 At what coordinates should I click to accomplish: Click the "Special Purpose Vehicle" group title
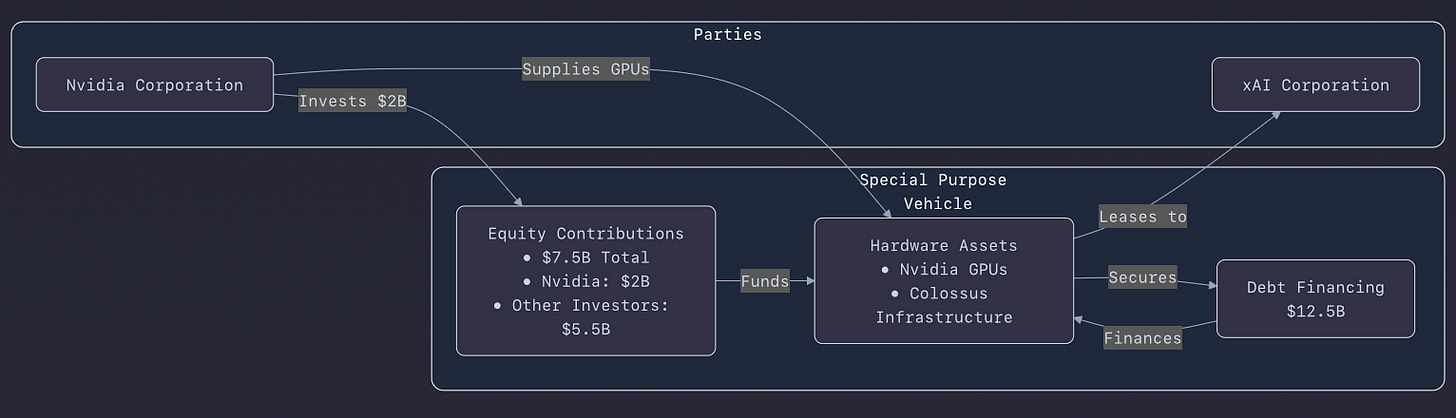click(934, 191)
